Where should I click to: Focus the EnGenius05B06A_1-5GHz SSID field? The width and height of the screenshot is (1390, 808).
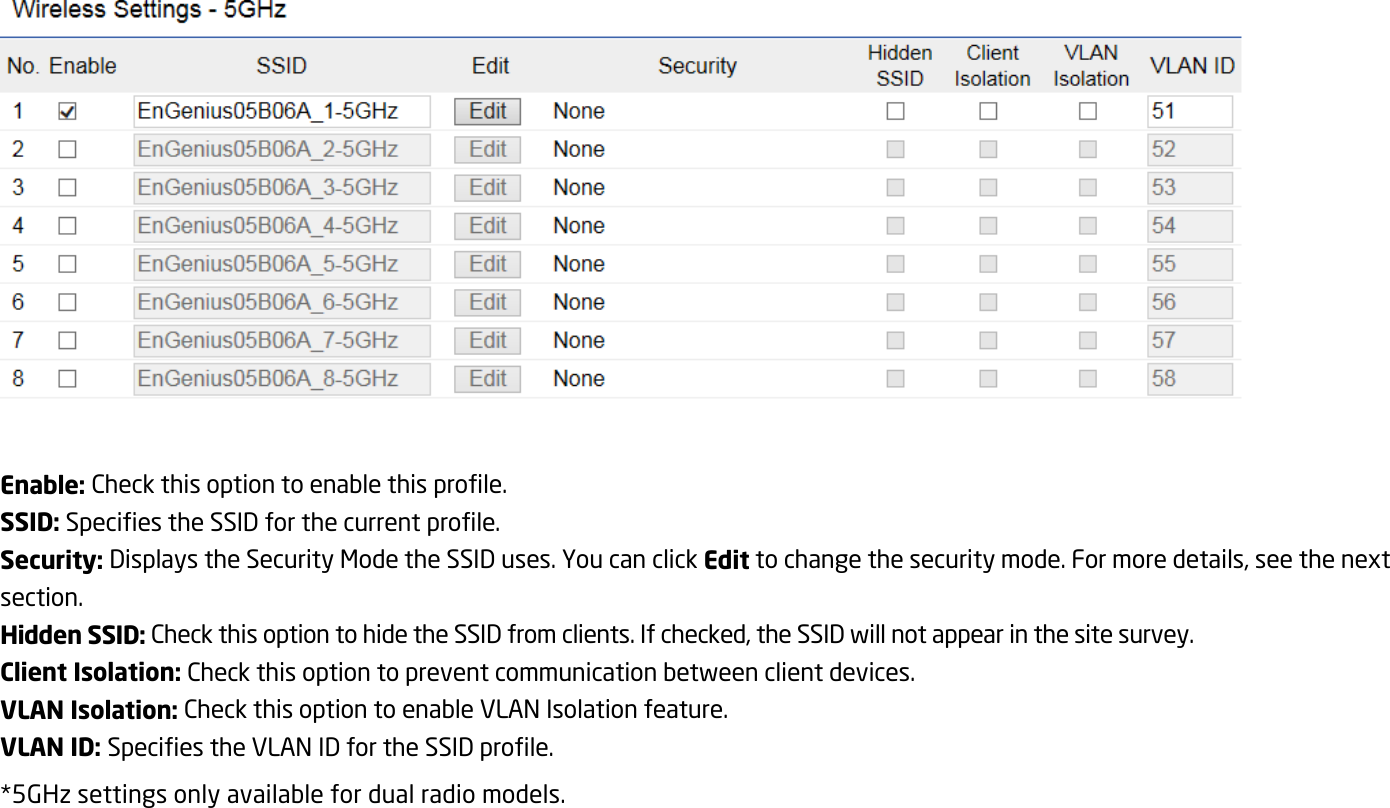tap(282, 112)
